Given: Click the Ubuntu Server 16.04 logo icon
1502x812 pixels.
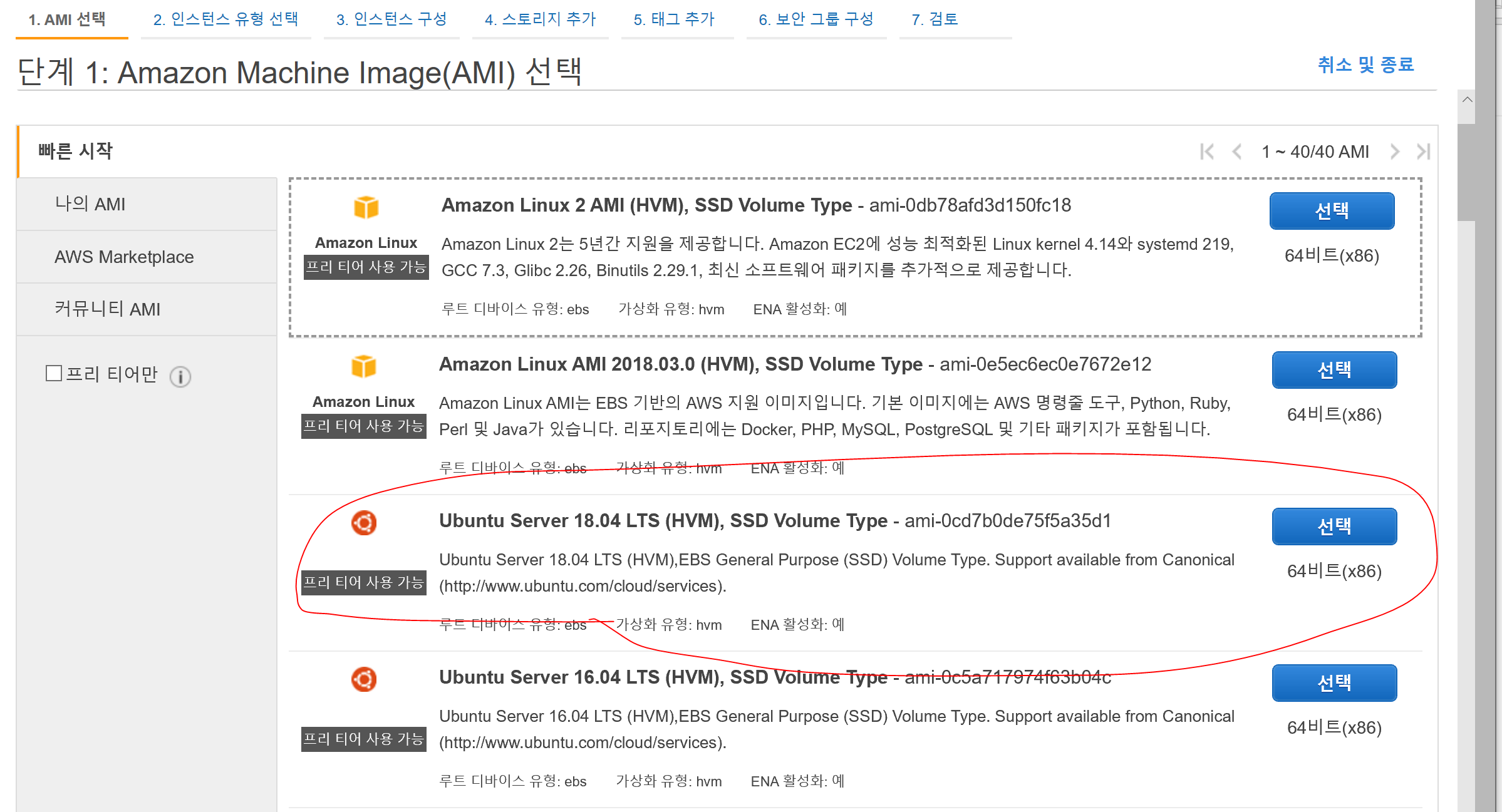Looking at the screenshot, I should pyautogui.click(x=363, y=679).
